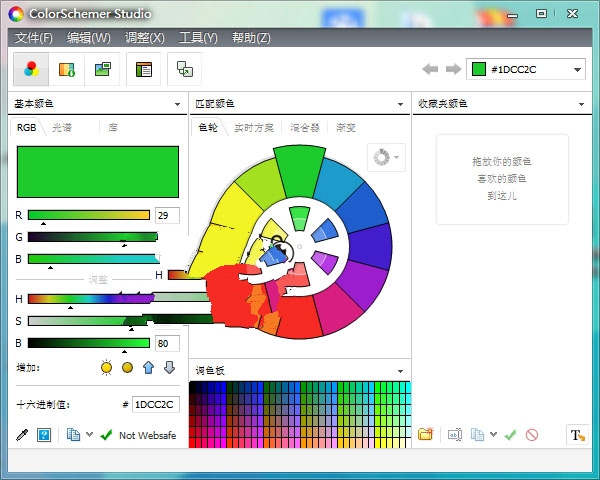Open the text contrast analyzer icon
This screenshot has height=480, width=600.
click(577, 435)
